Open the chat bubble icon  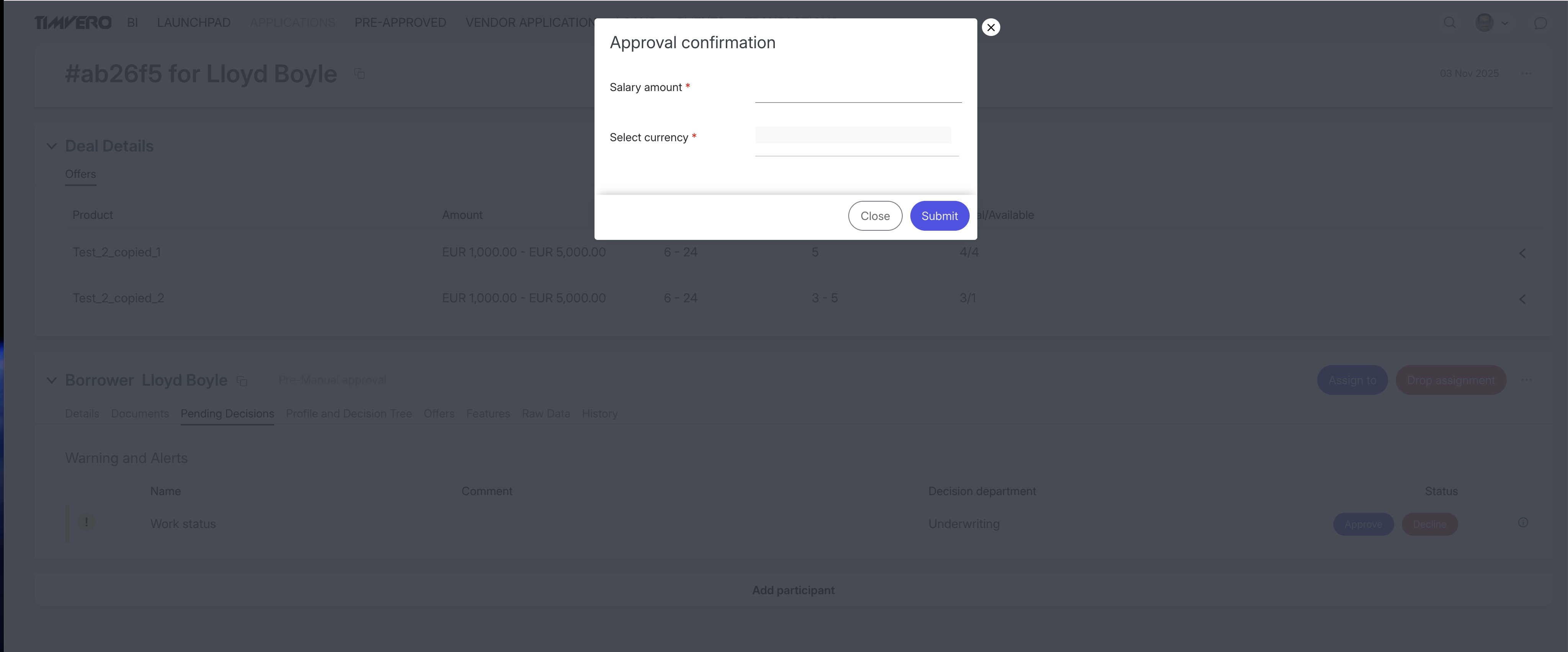click(1540, 23)
